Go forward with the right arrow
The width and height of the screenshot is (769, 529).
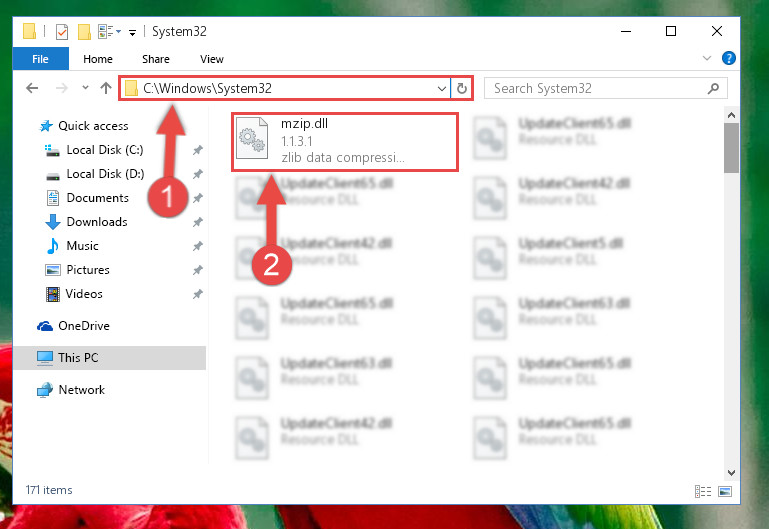click(62, 88)
